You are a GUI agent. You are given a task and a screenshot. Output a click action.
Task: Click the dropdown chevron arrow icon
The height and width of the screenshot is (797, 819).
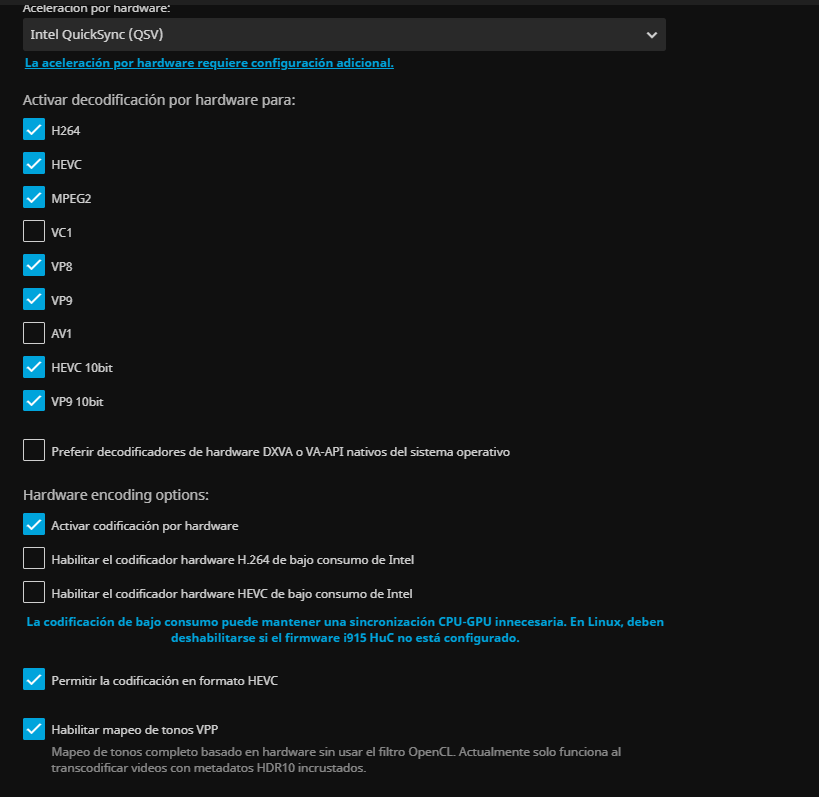(652, 35)
